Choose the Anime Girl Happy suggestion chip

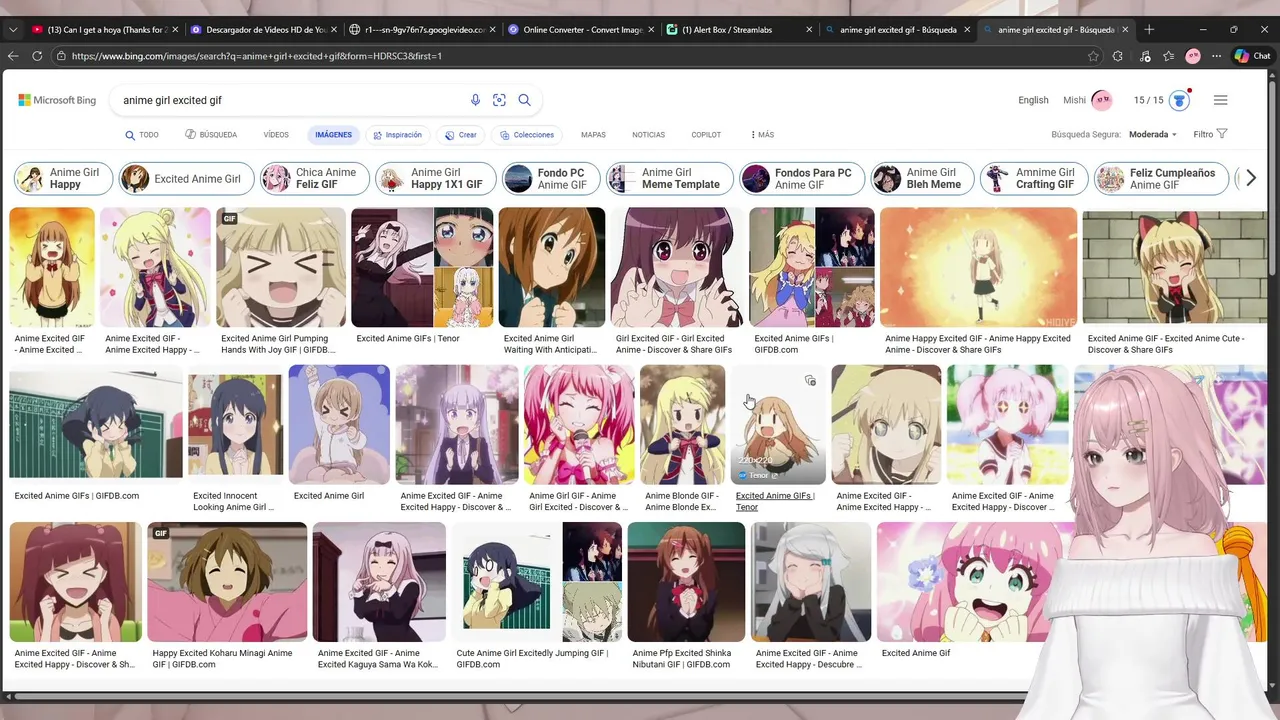[63, 179]
